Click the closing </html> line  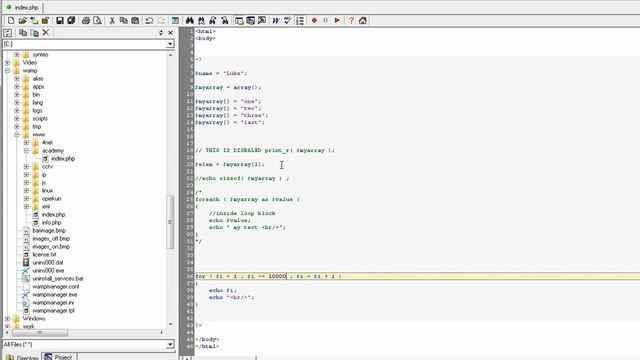click(207, 347)
